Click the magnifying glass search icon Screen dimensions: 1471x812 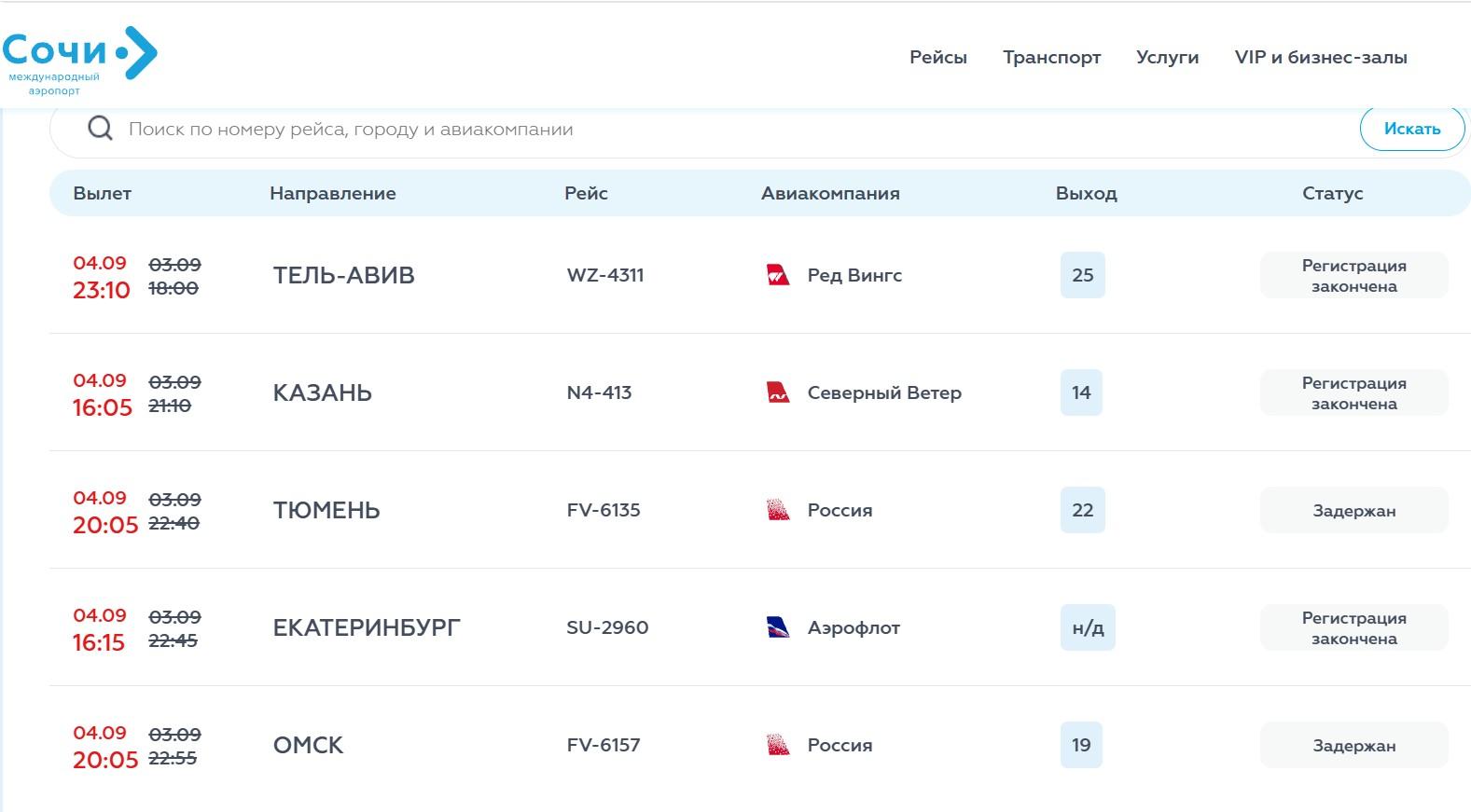[100, 129]
